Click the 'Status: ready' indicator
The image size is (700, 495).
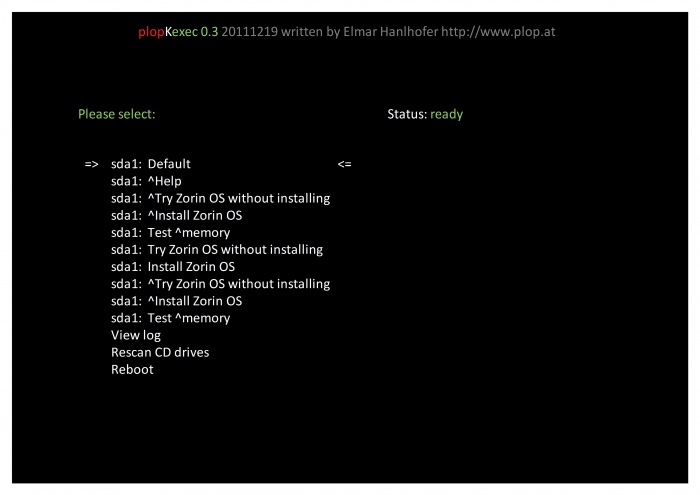tap(425, 114)
